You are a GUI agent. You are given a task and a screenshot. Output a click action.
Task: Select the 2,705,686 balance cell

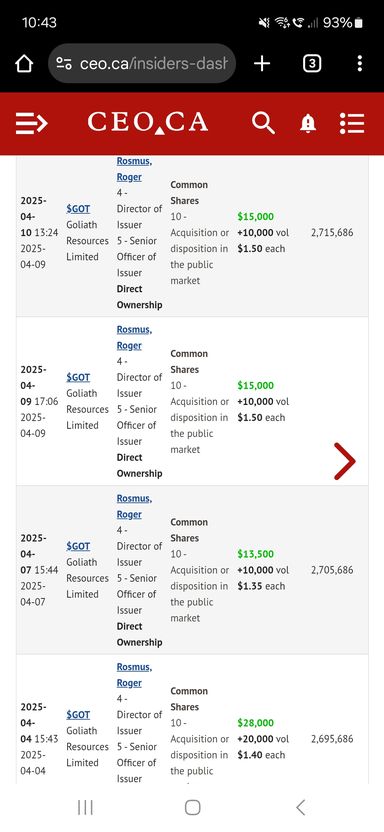(x=332, y=570)
